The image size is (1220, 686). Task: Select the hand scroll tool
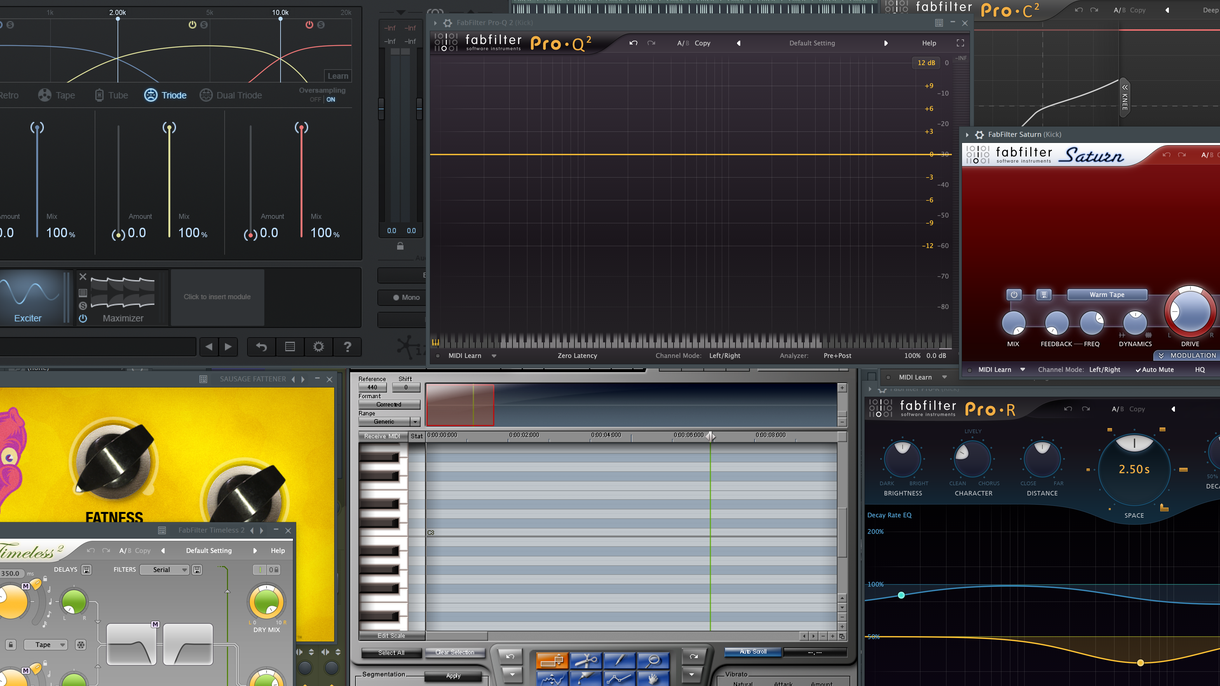tap(654, 678)
